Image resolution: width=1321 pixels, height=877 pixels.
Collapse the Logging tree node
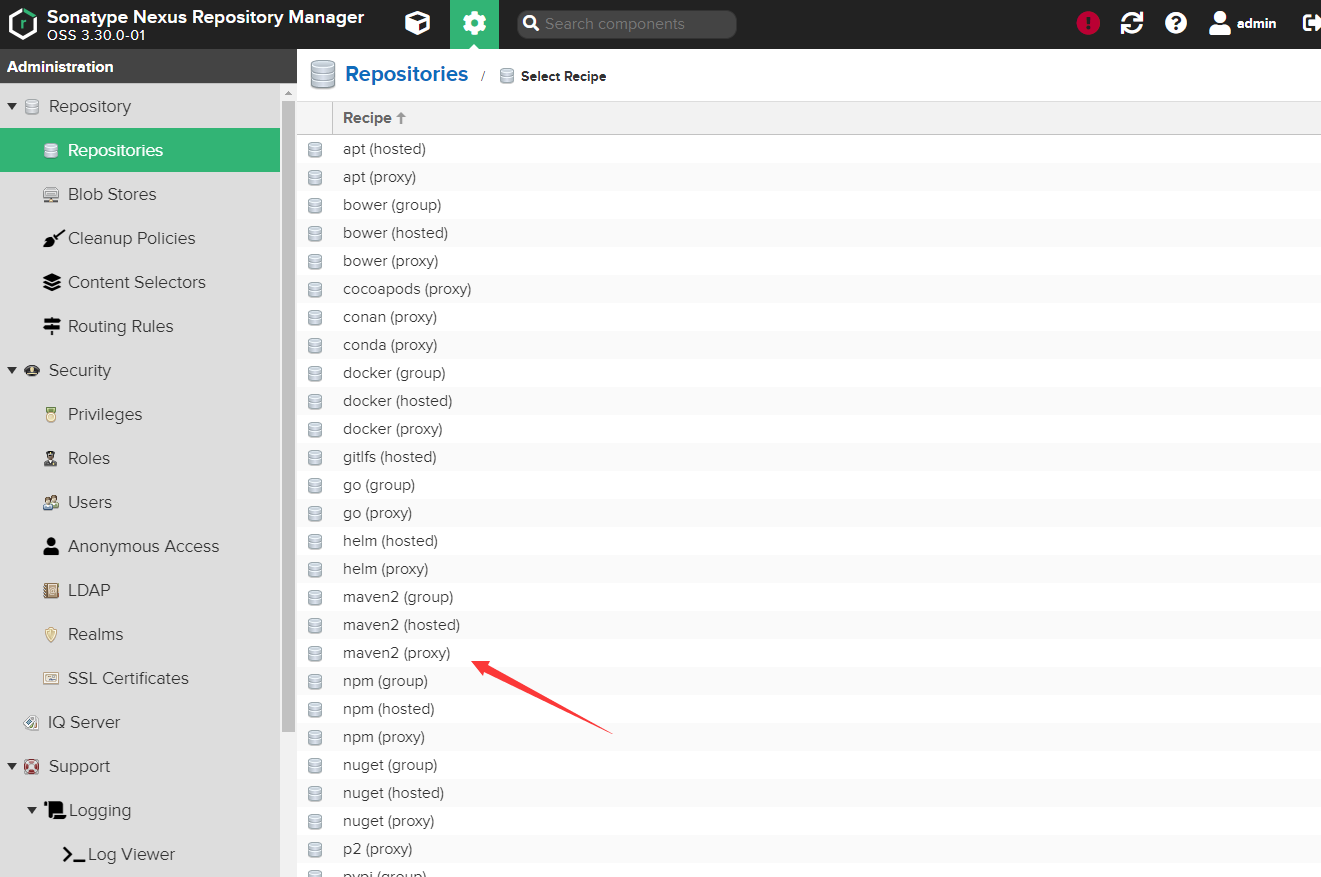point(32,810)
